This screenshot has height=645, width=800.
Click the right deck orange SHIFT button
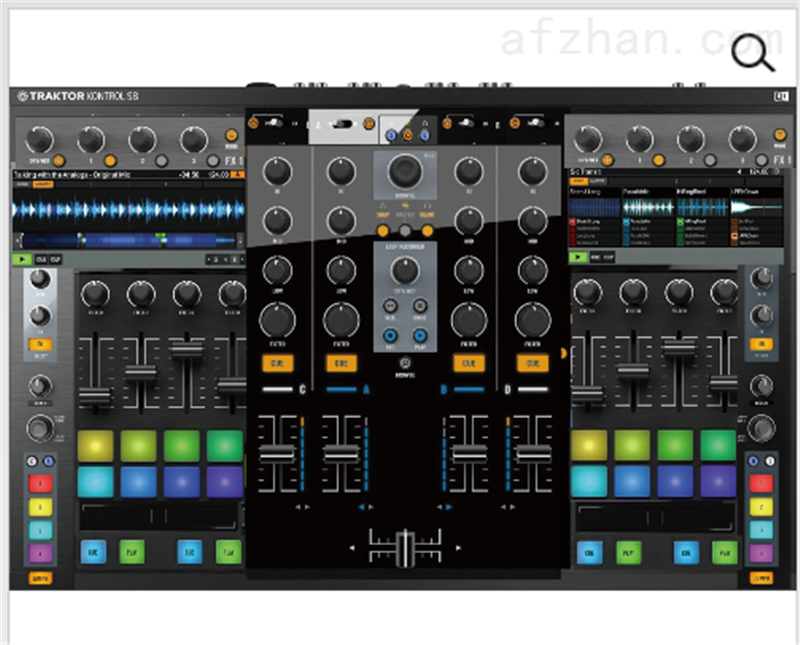click(761, 578)
